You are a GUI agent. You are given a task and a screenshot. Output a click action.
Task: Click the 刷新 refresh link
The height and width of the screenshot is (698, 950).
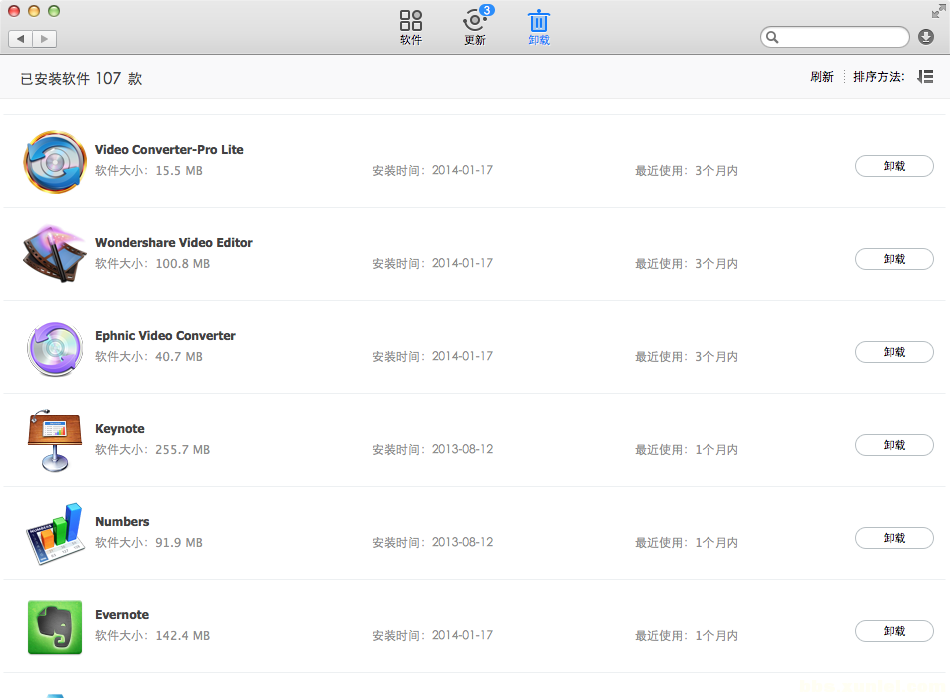822,77
